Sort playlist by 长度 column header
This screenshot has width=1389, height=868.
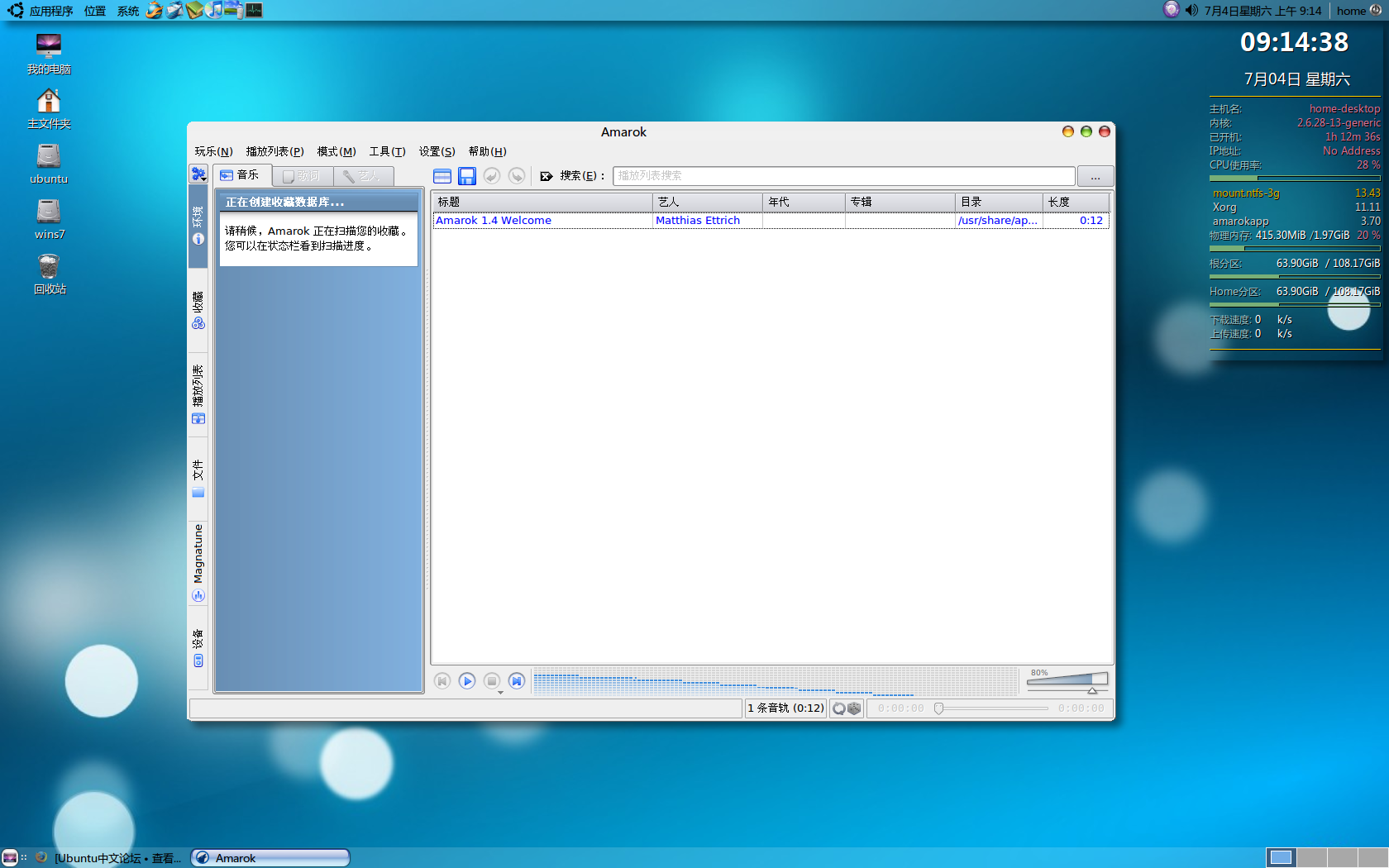point(1076,202)
